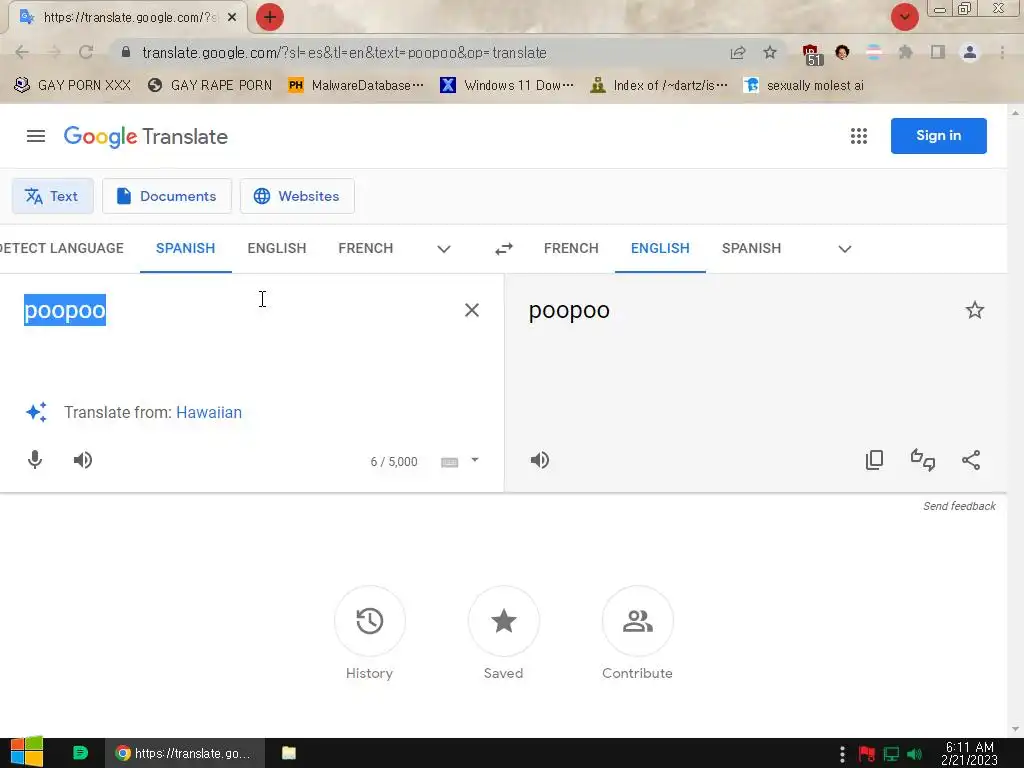Close the translate.google.com browser tab
This screenshot has width=1024, height=768.
tap(232, 18)
